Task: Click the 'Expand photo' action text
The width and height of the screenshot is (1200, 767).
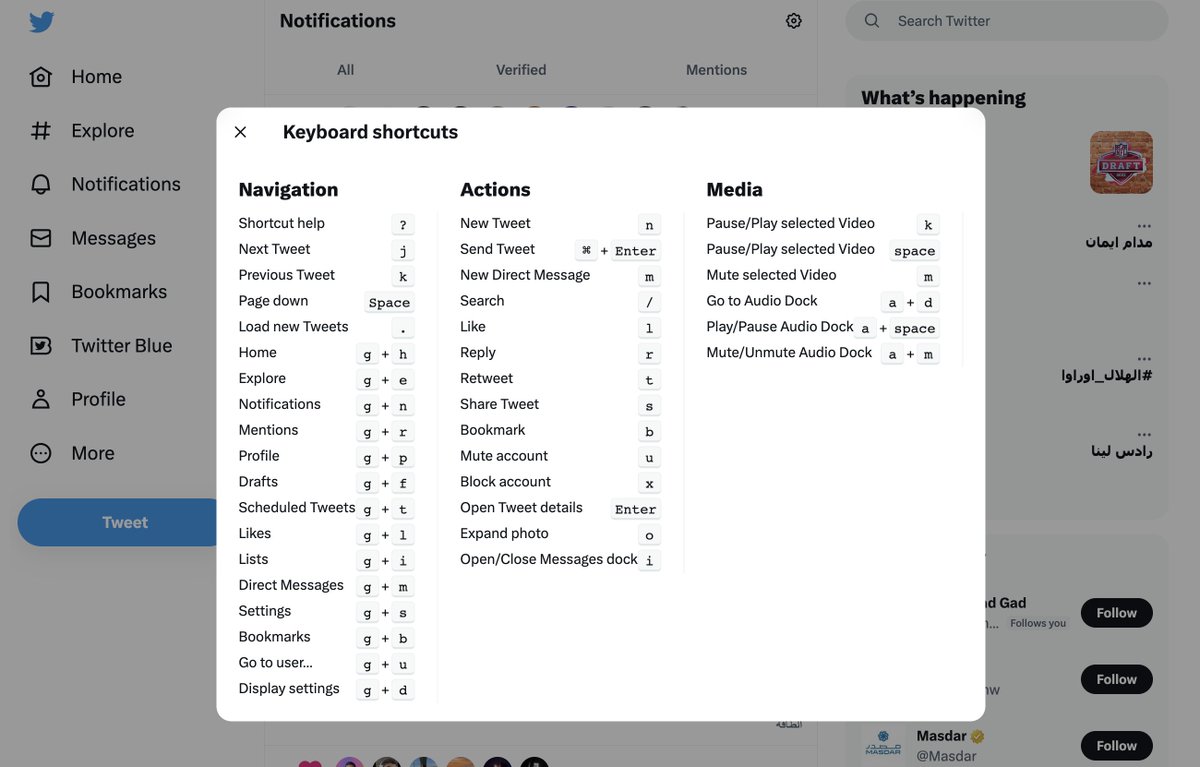Action: pos(504,534)
